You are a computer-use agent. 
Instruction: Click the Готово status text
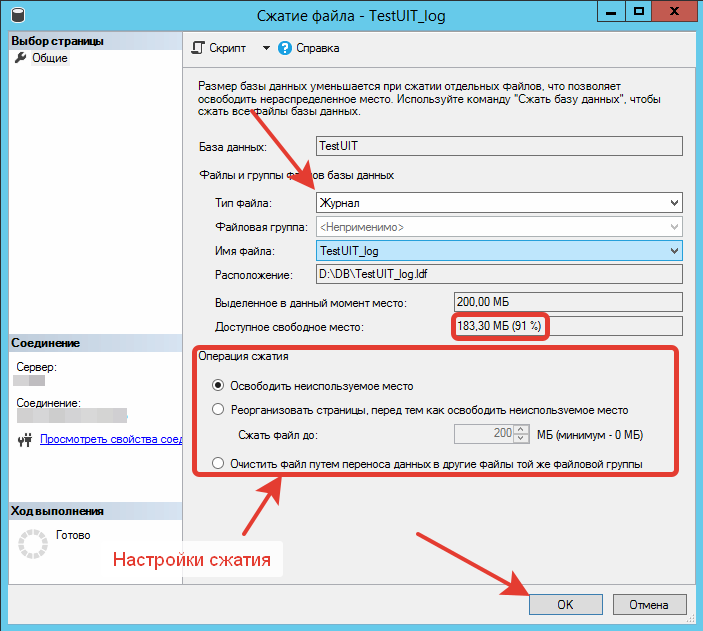[x=73, y=535]
